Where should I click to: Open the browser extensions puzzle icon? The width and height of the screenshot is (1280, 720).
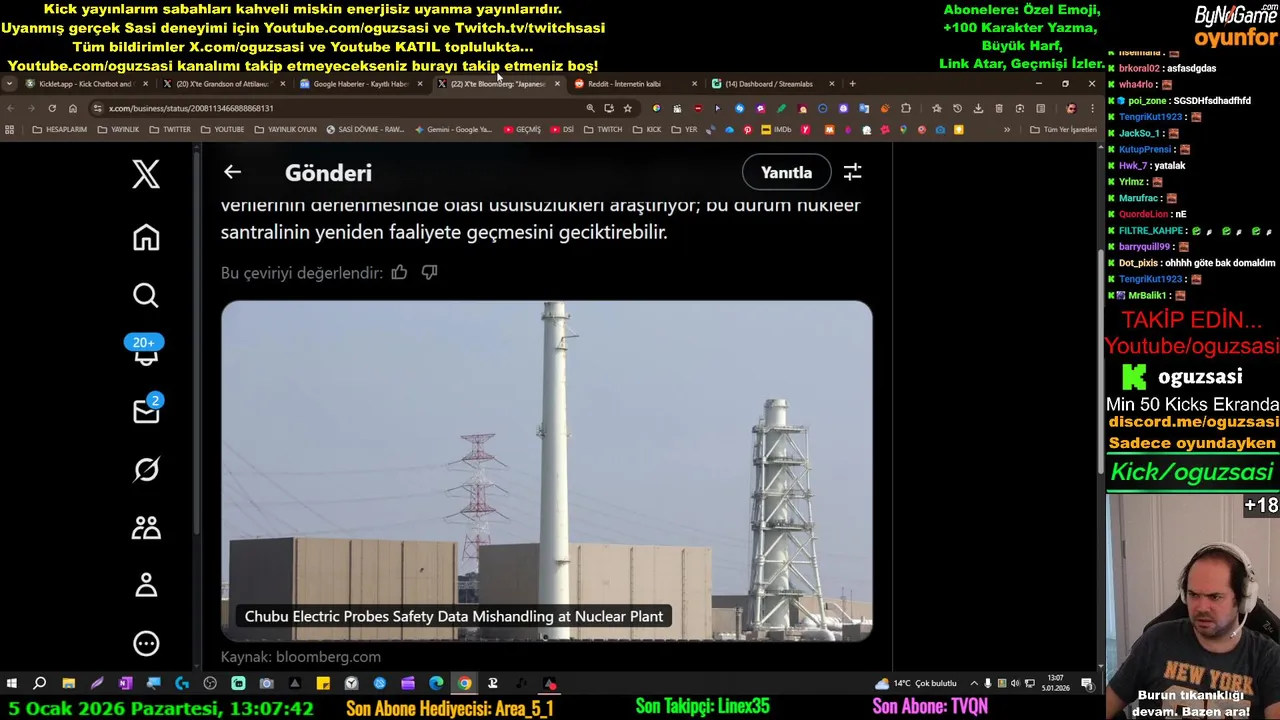906,108
